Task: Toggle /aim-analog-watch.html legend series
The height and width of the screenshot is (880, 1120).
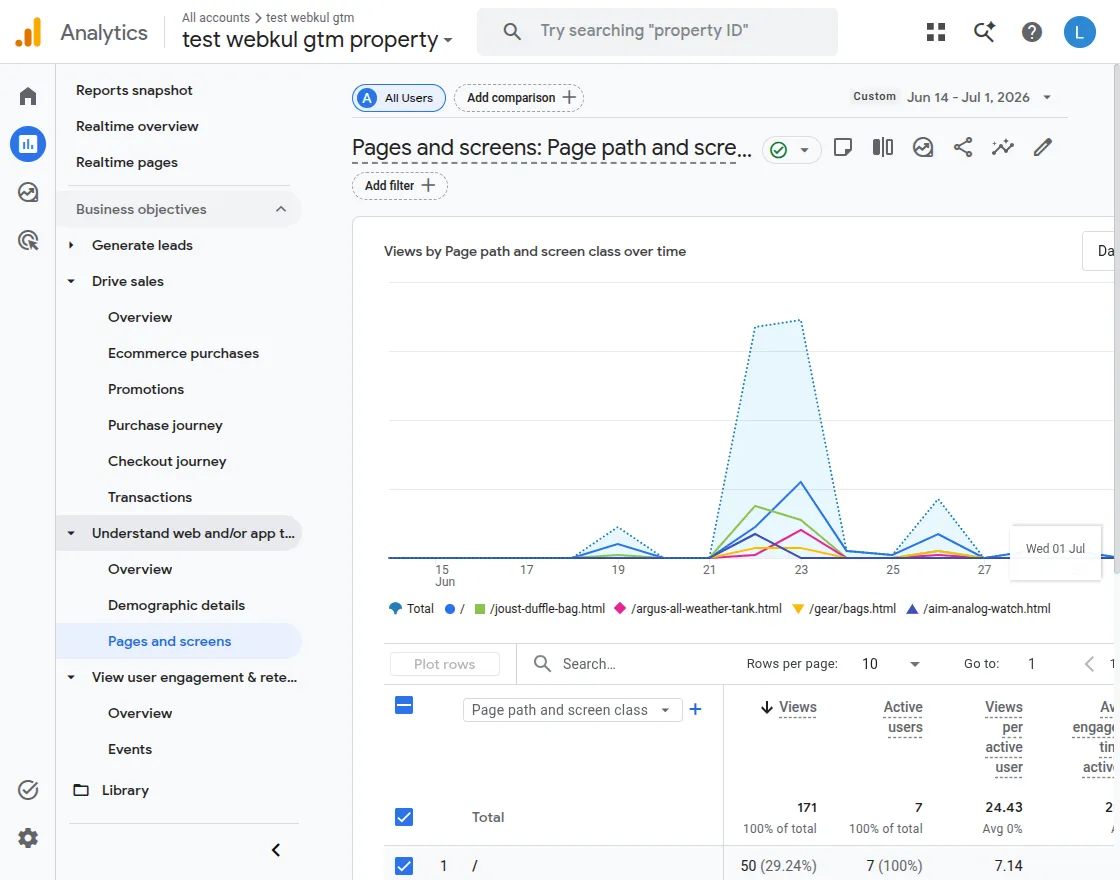Action: coord(978,609)
